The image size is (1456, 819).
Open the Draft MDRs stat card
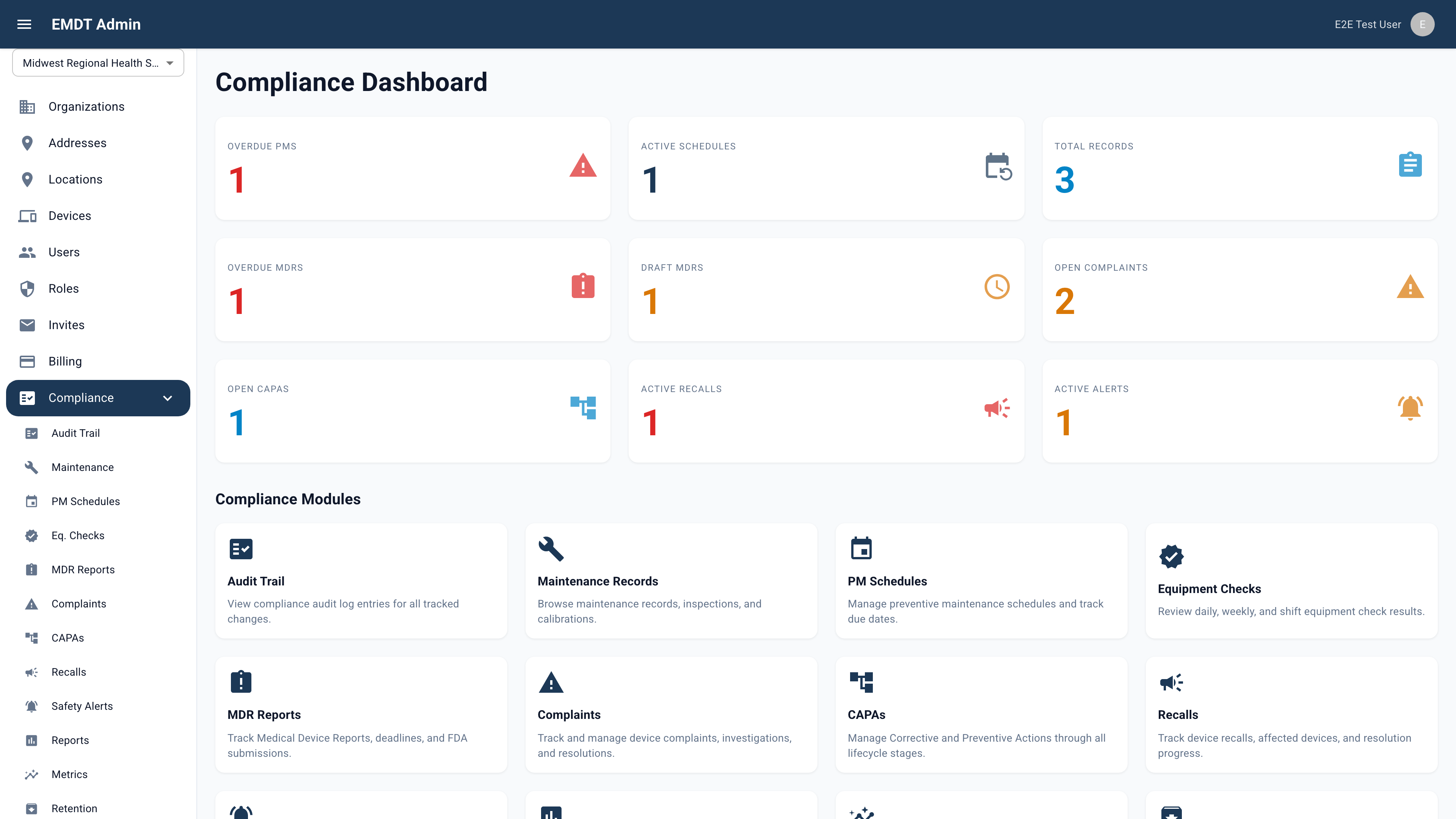(826, 289)
